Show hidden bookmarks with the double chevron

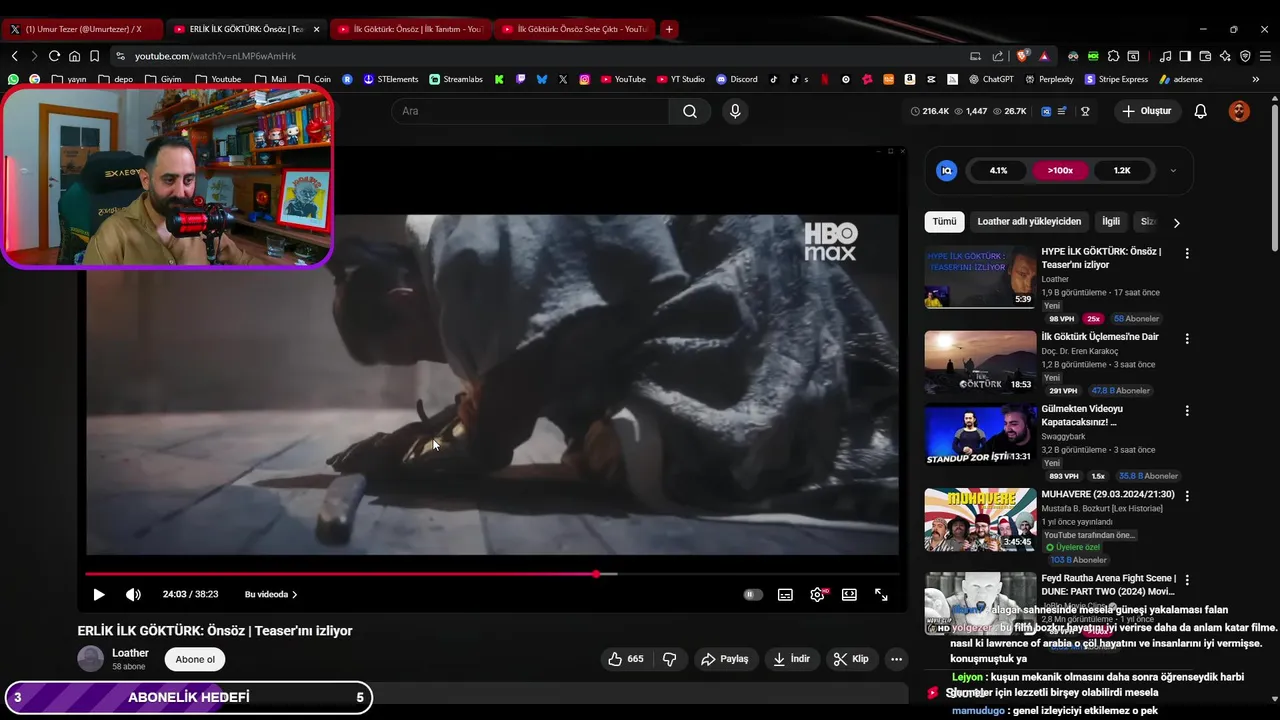[x=1256, y=79]
